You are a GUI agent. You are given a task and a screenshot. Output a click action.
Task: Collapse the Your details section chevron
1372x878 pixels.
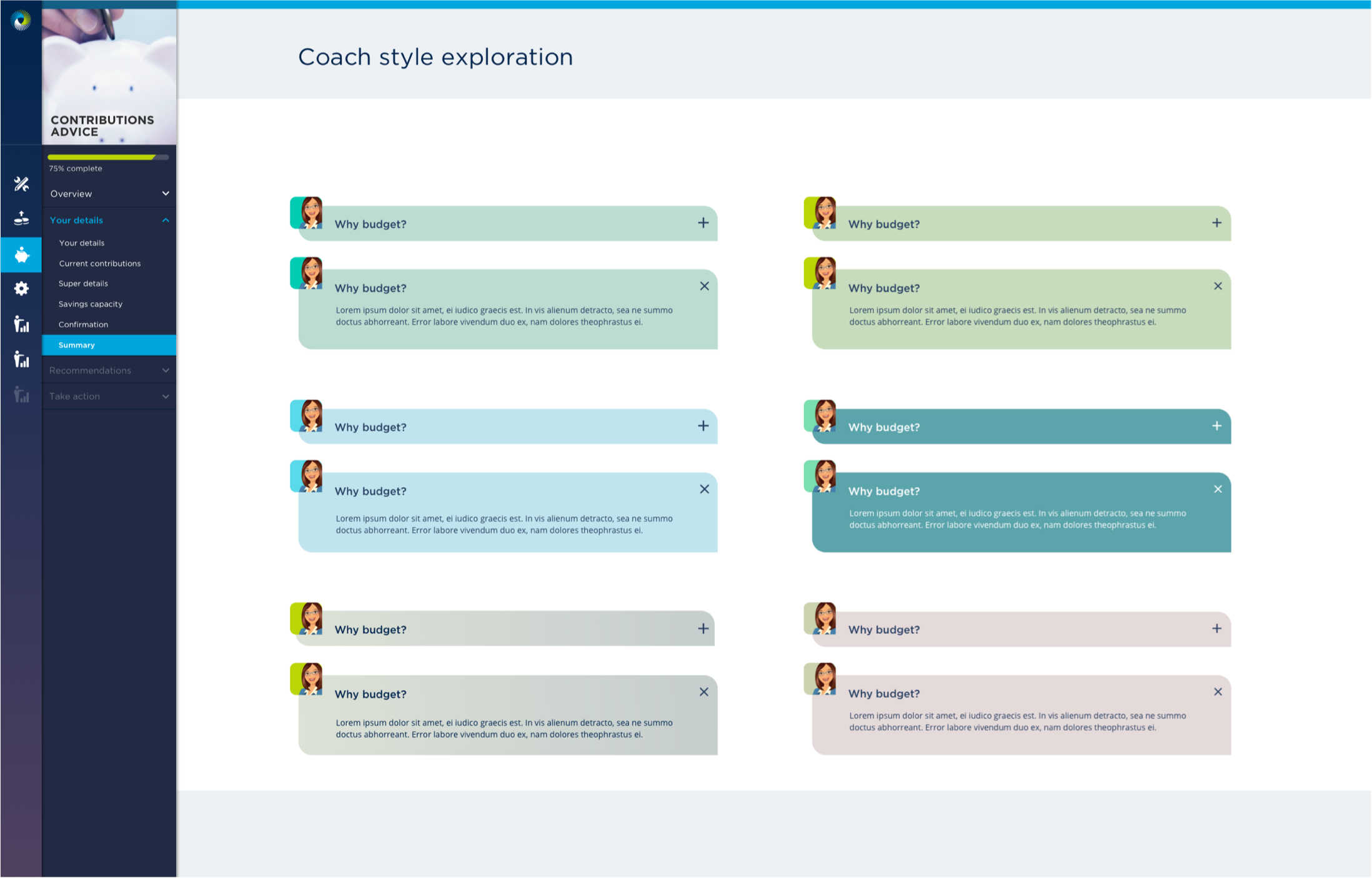(166, 220)
